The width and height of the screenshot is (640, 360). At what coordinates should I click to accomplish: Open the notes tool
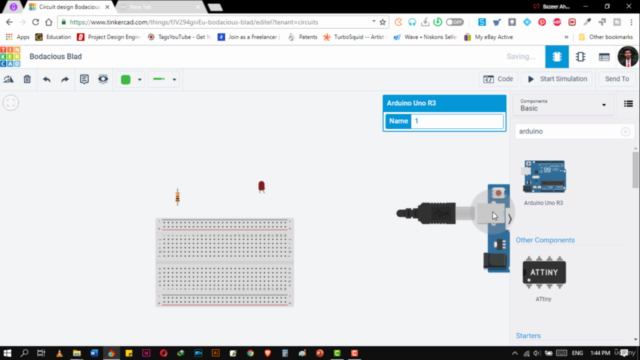[84, 79]
